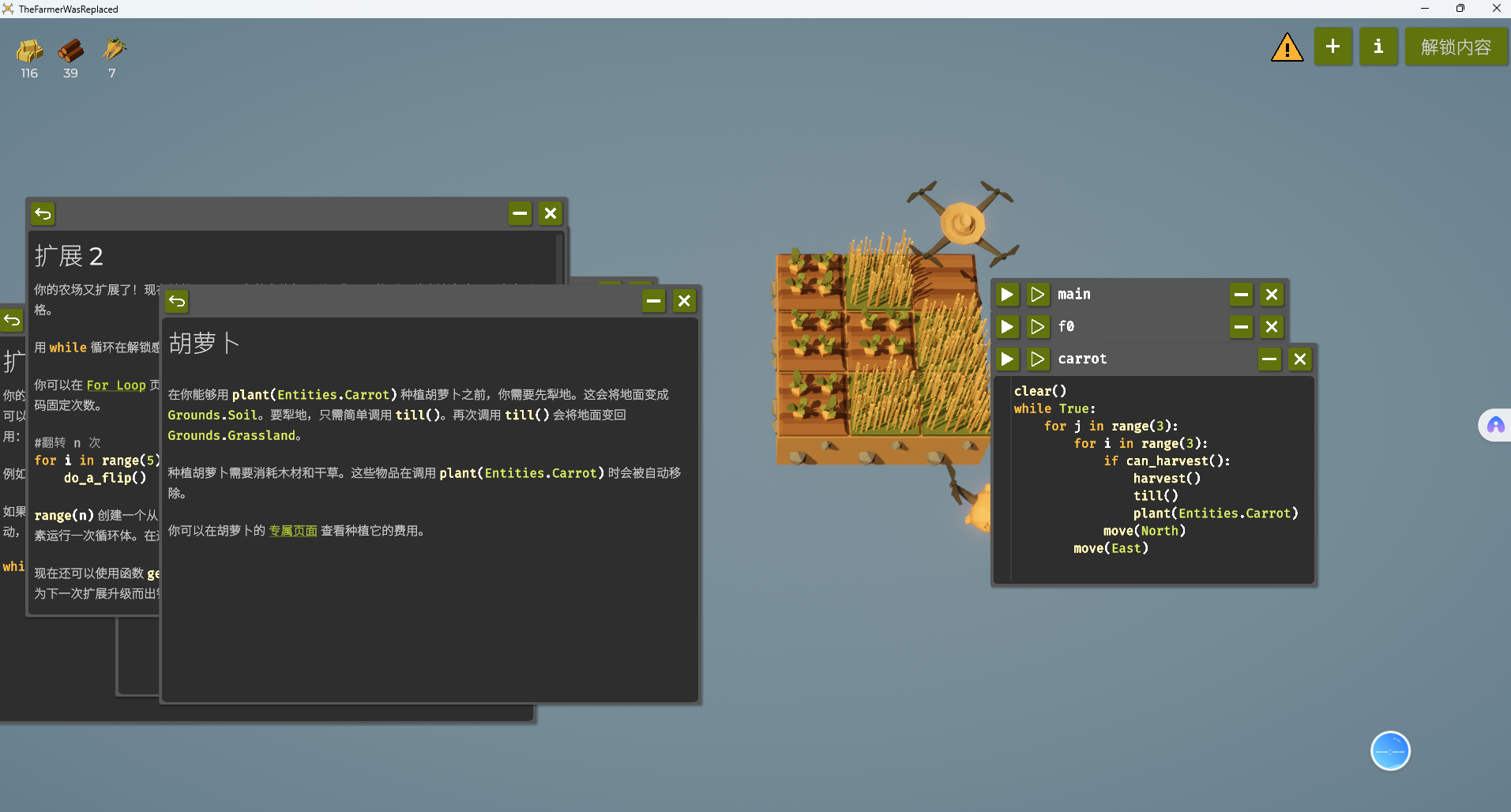
Task: Click the till() line in carrot code
Action: [1156, 495]
